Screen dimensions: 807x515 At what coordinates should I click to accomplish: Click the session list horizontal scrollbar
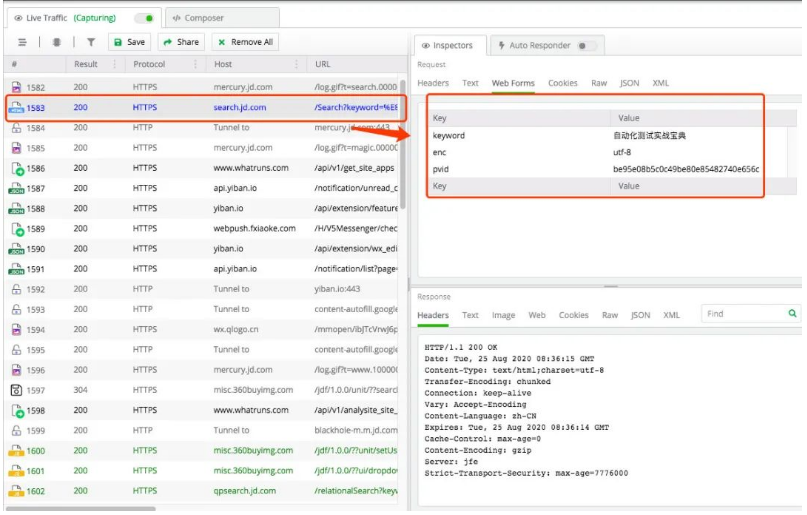point(81,509)
